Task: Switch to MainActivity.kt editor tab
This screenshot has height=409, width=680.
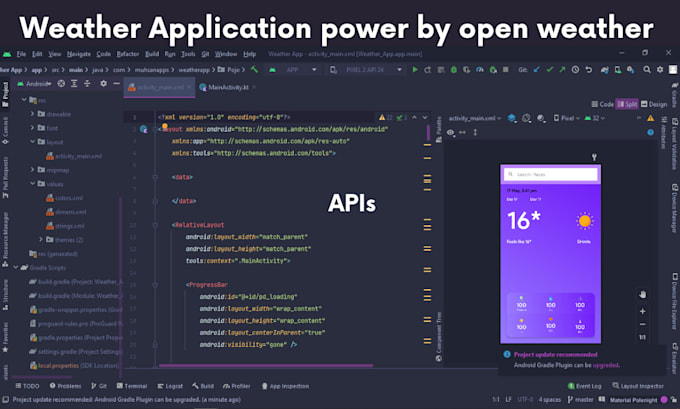Action: [x=226, y=87]
